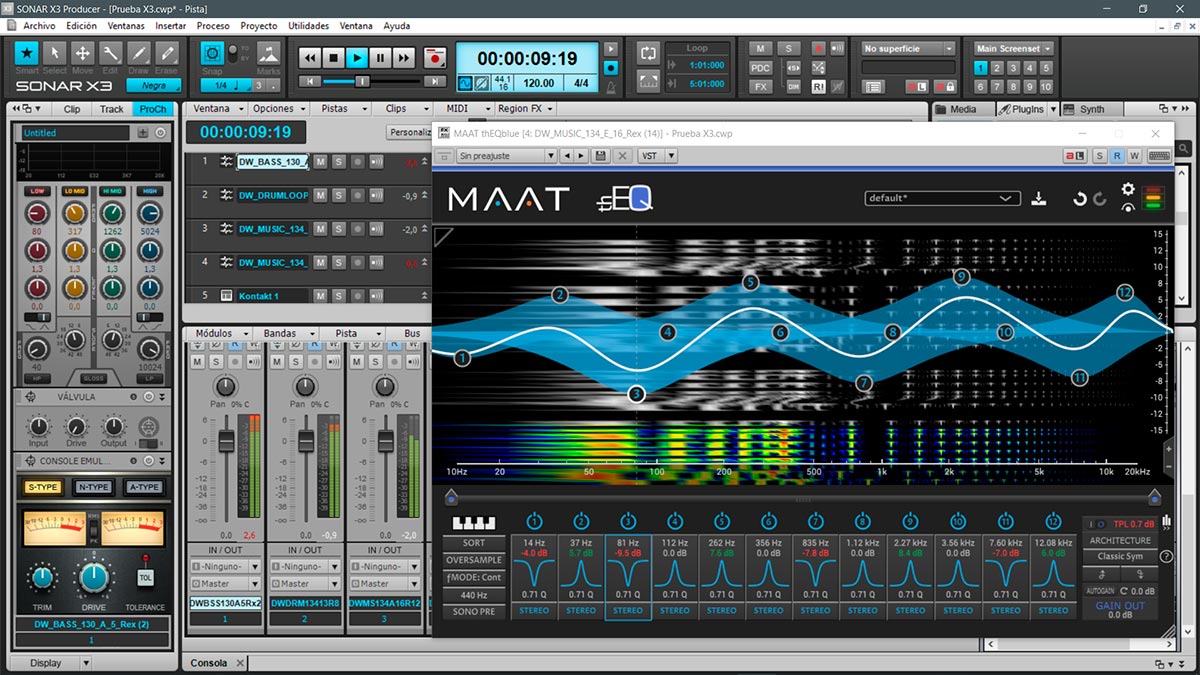Enable plugin Read automation R button

point(1117,156)
